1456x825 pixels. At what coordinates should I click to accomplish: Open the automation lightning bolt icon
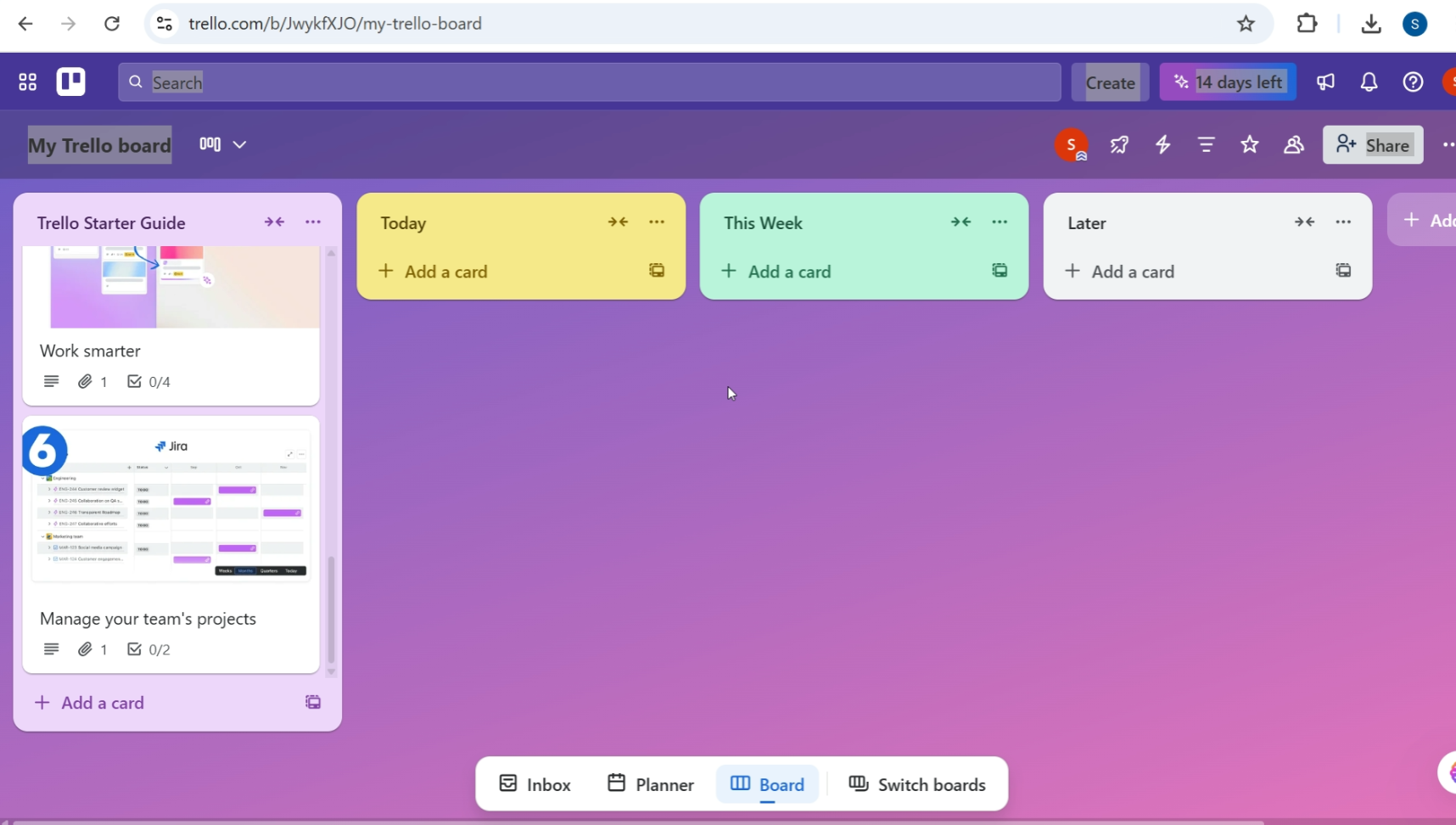point(1162,145)
